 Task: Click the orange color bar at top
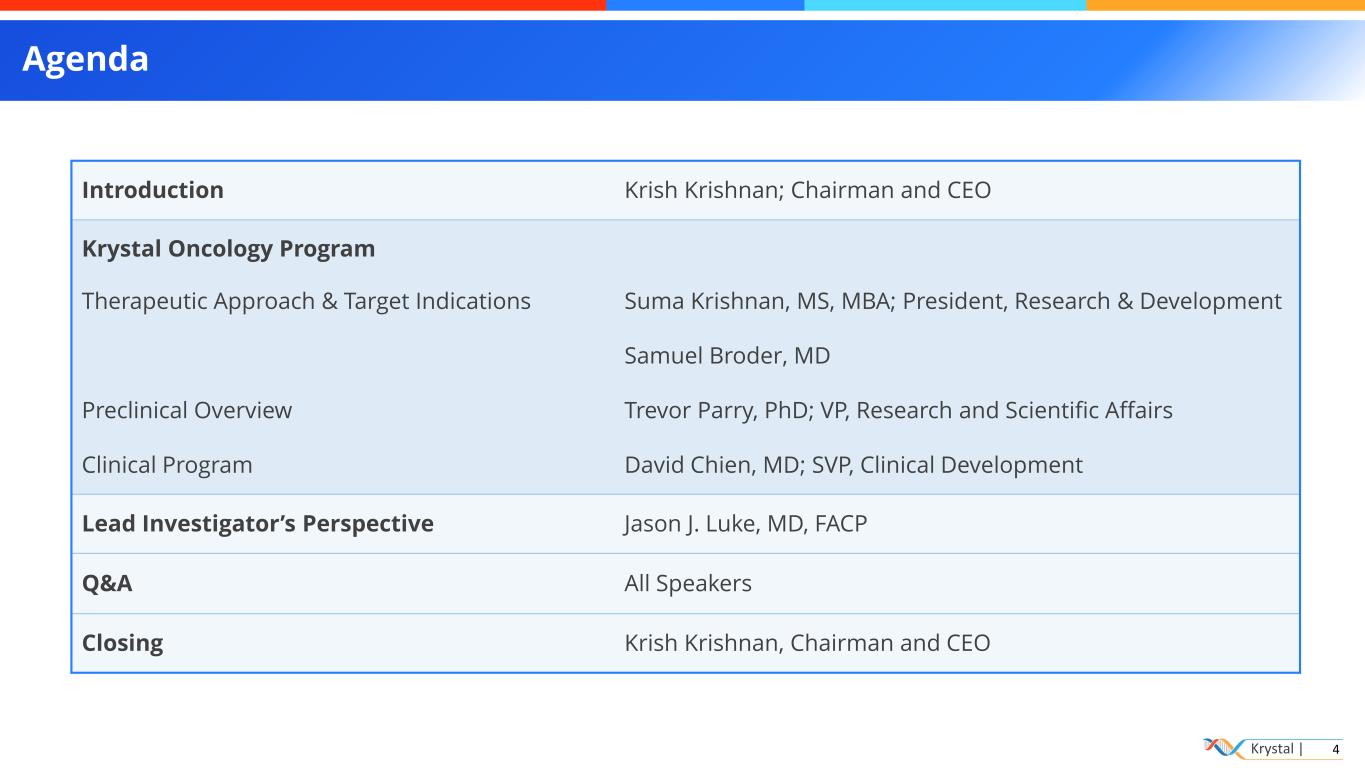(x=1225, y=5)
